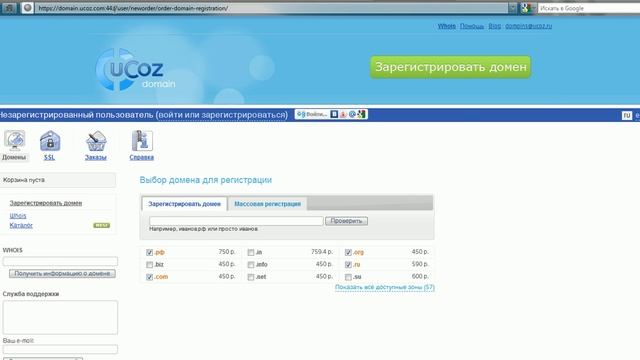
Task: Open the Помощь header link
Action: point(472,26)
